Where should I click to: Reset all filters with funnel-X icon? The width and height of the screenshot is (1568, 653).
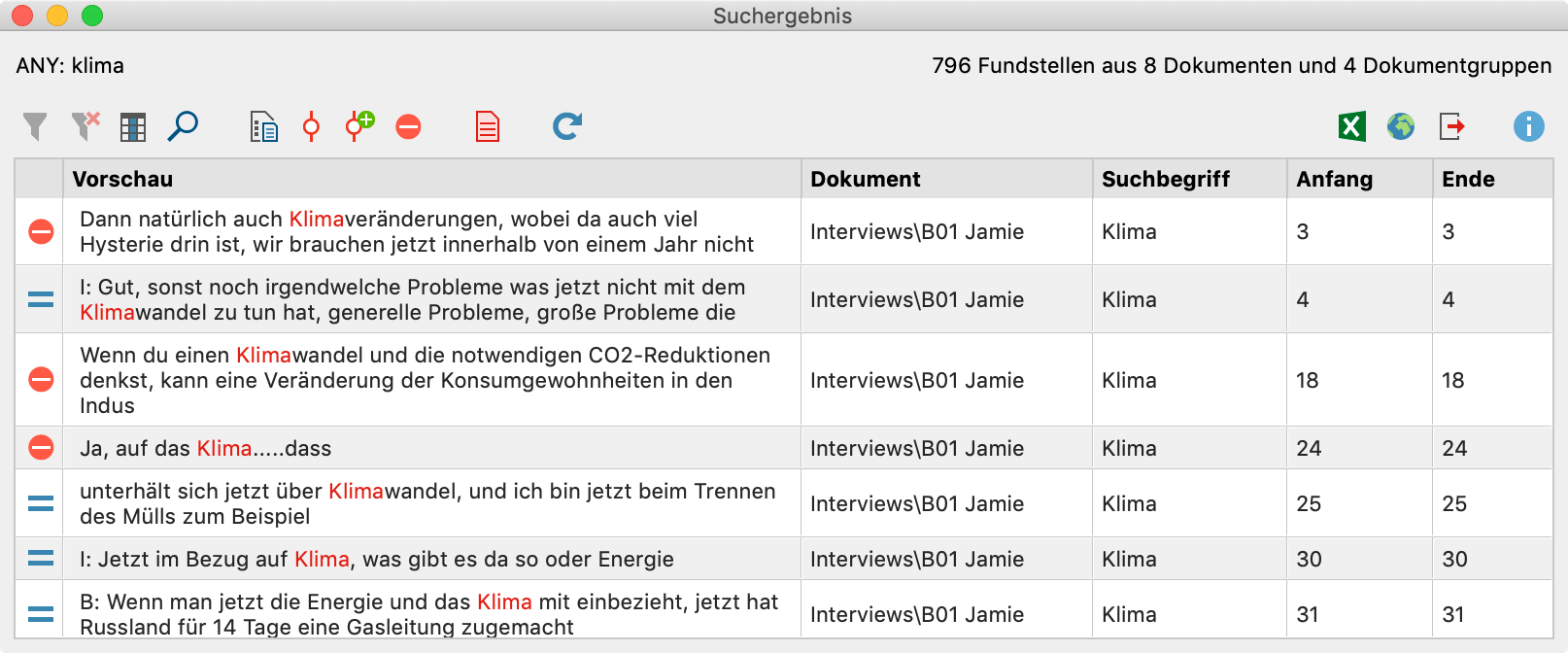(85, 126)
